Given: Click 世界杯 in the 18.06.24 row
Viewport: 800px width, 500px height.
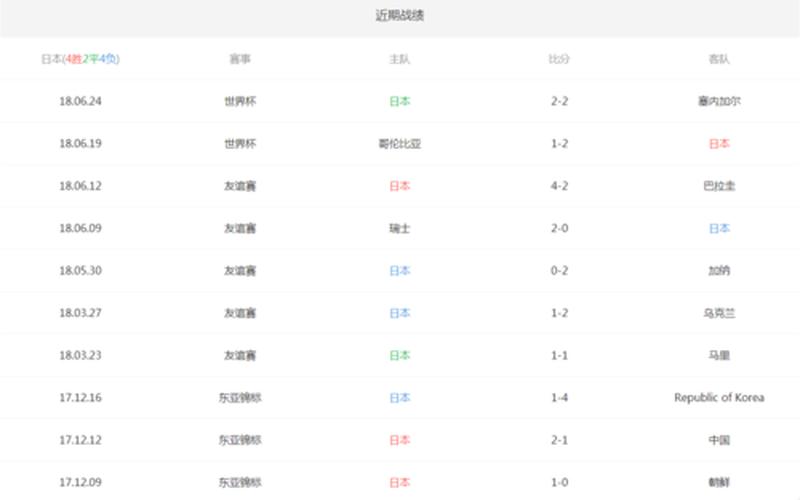Looking at the screenshot, I should click(x=240, y=101).
